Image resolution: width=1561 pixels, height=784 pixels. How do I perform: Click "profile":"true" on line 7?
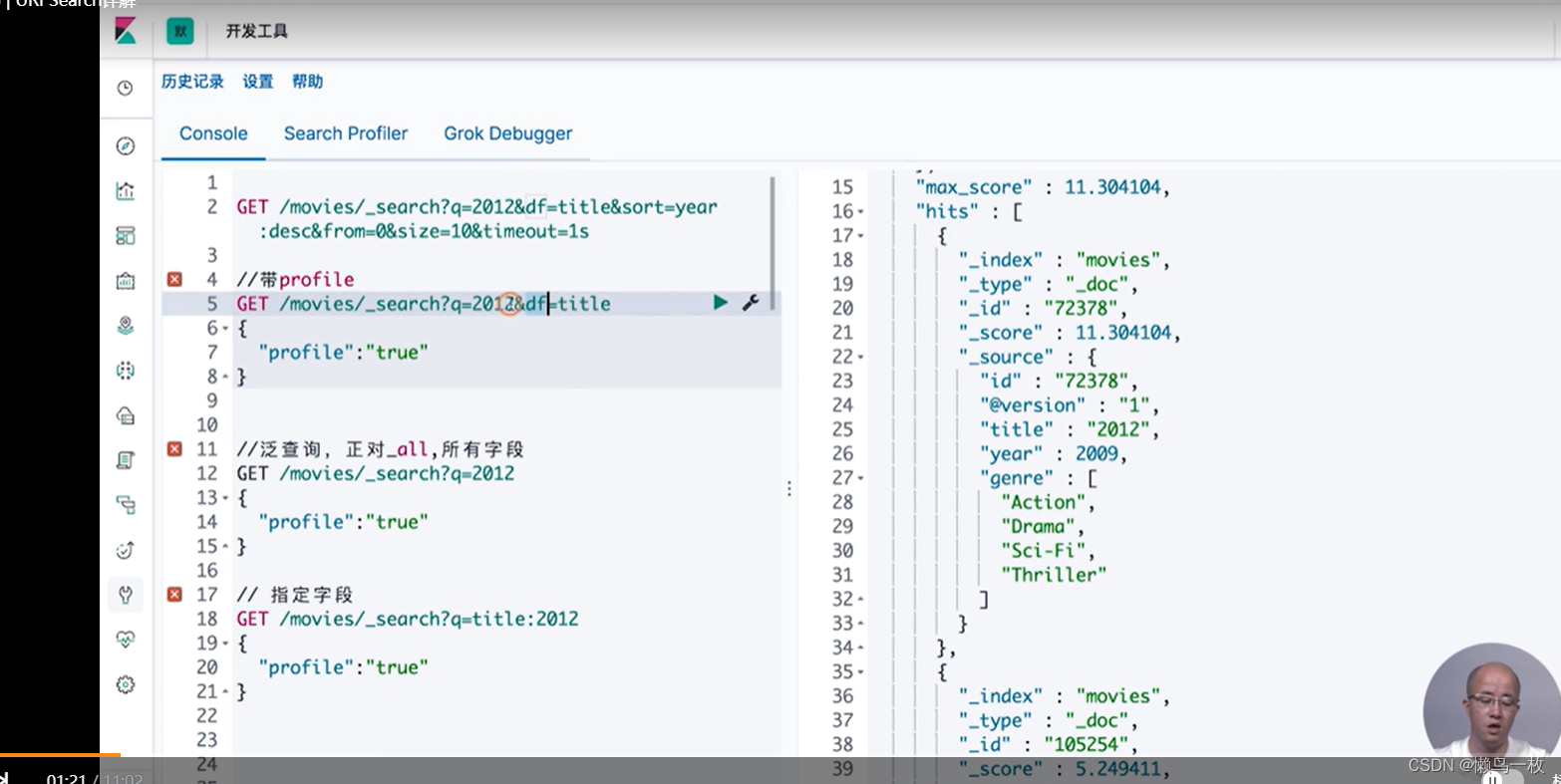(x=343, y=352)
